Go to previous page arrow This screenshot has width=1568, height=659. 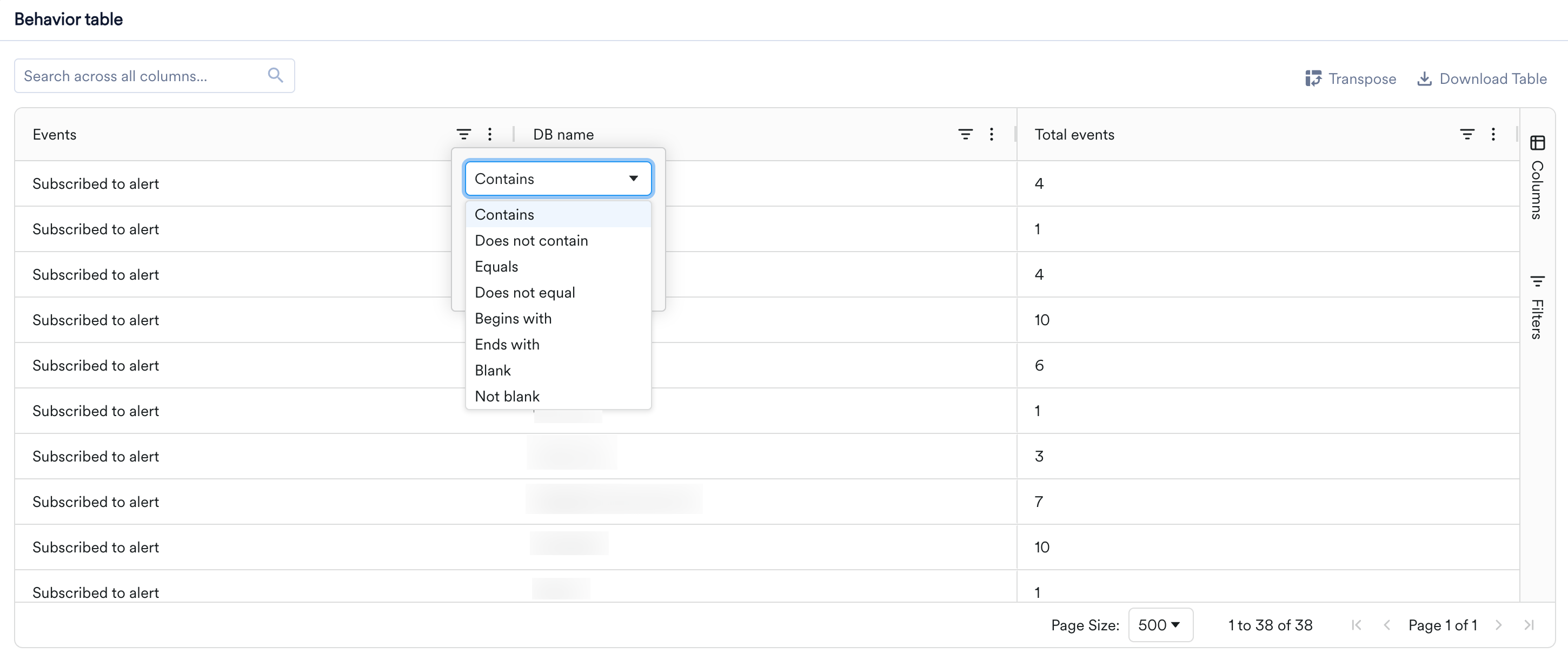[x=1387, y=625]
